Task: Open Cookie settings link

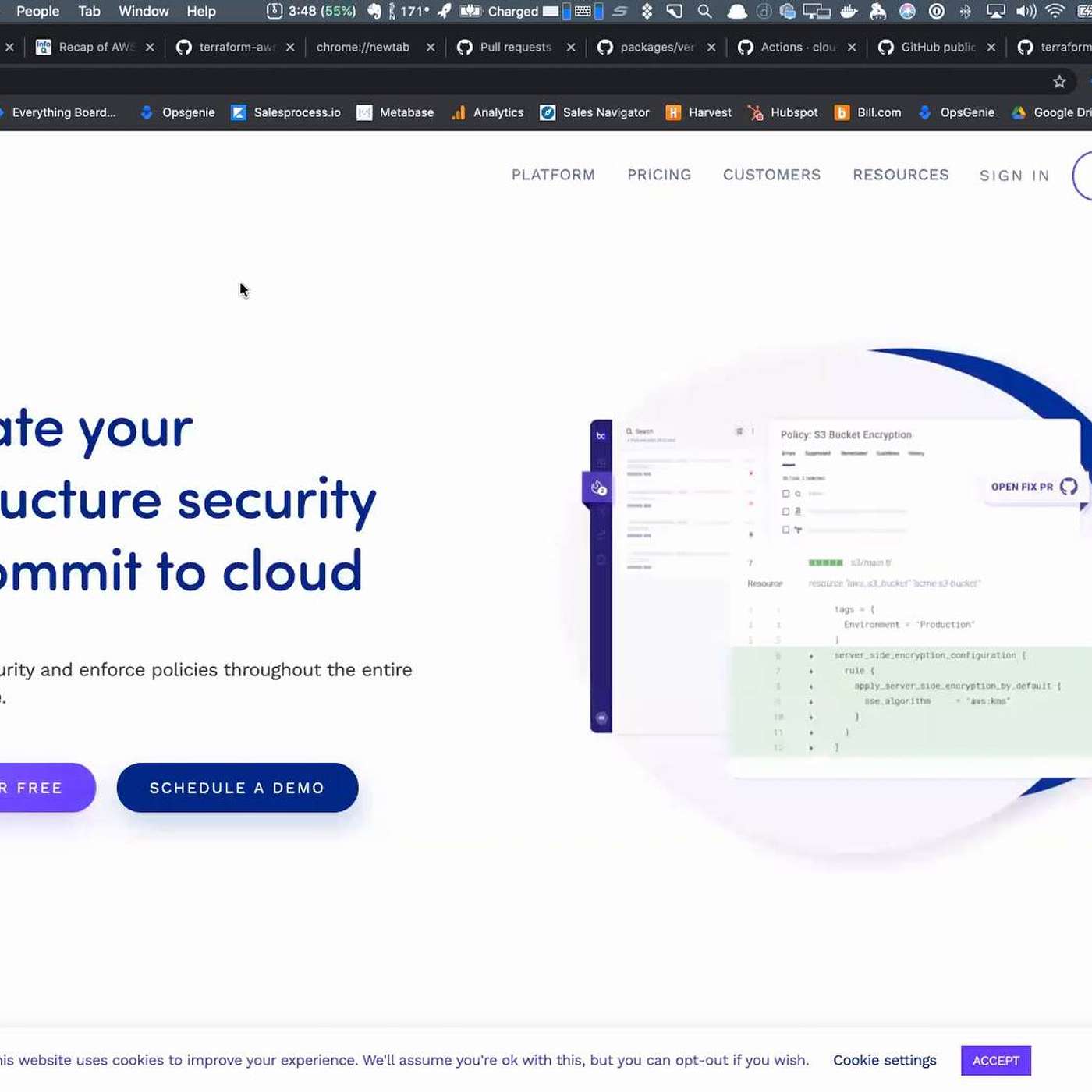Action: 884,1060
